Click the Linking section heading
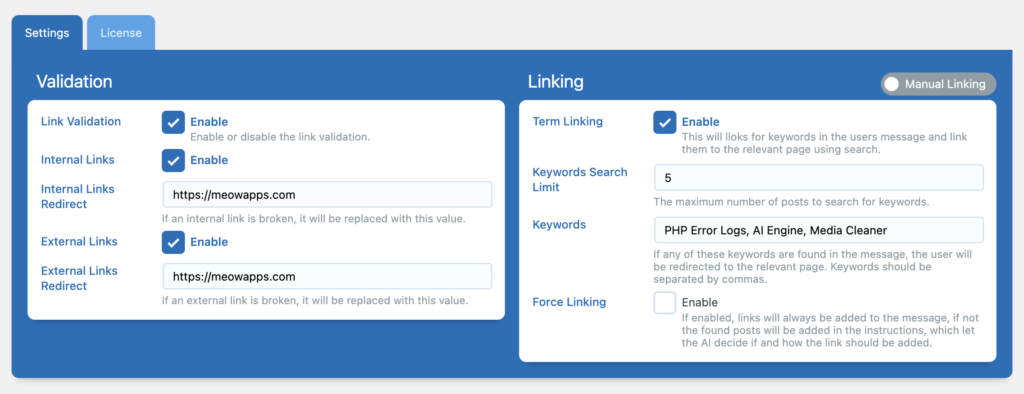 click(x=555, y=82)
